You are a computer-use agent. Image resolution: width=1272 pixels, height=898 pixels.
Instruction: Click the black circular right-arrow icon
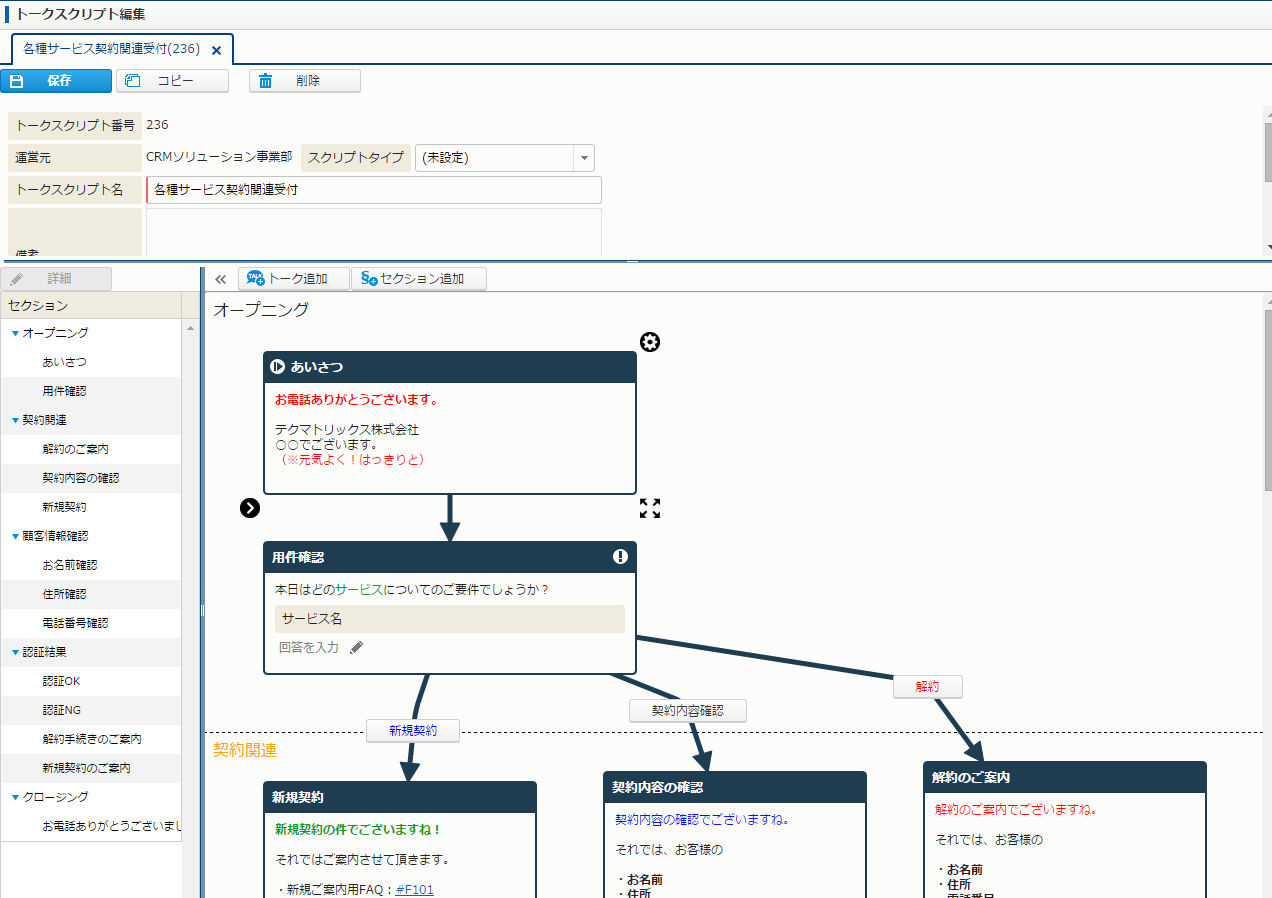pyautogui.click(x=250, y=508)
